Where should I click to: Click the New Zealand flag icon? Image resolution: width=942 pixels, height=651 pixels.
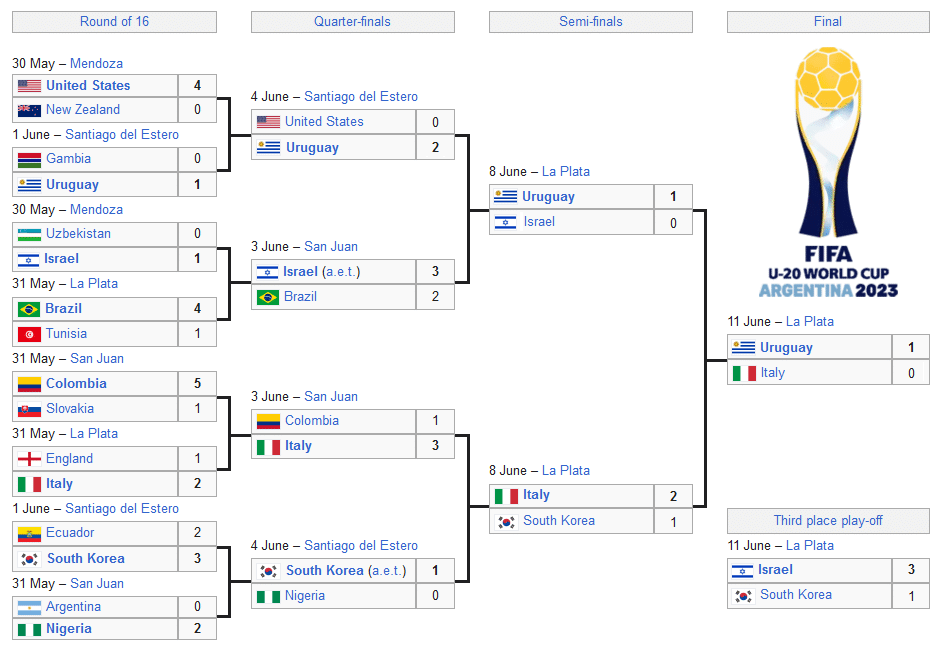click(29, 111)
